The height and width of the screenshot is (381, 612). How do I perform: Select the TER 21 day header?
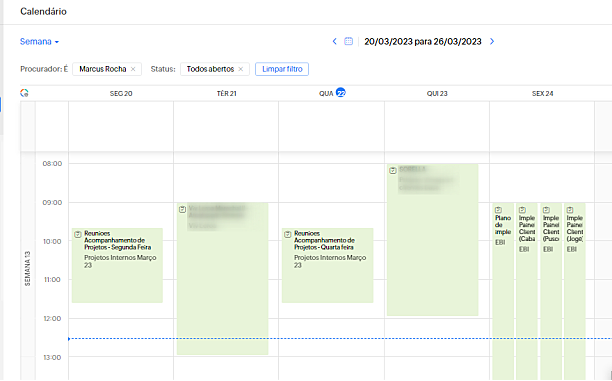coord(227,93)
